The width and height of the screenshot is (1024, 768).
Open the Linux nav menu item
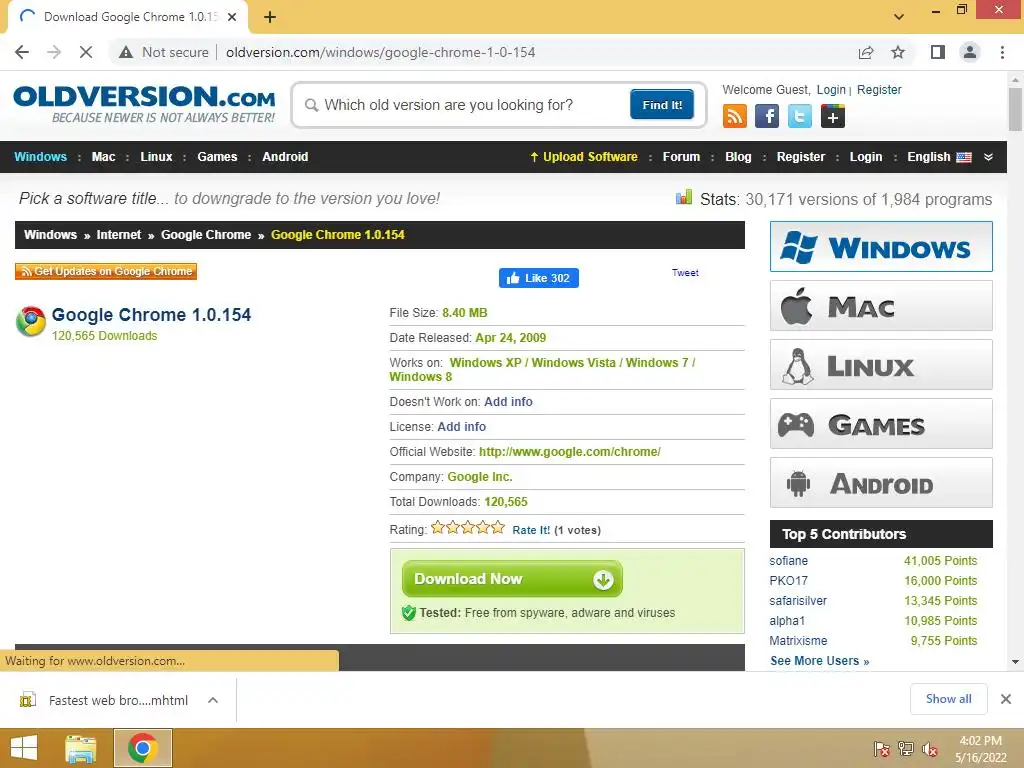156,157
